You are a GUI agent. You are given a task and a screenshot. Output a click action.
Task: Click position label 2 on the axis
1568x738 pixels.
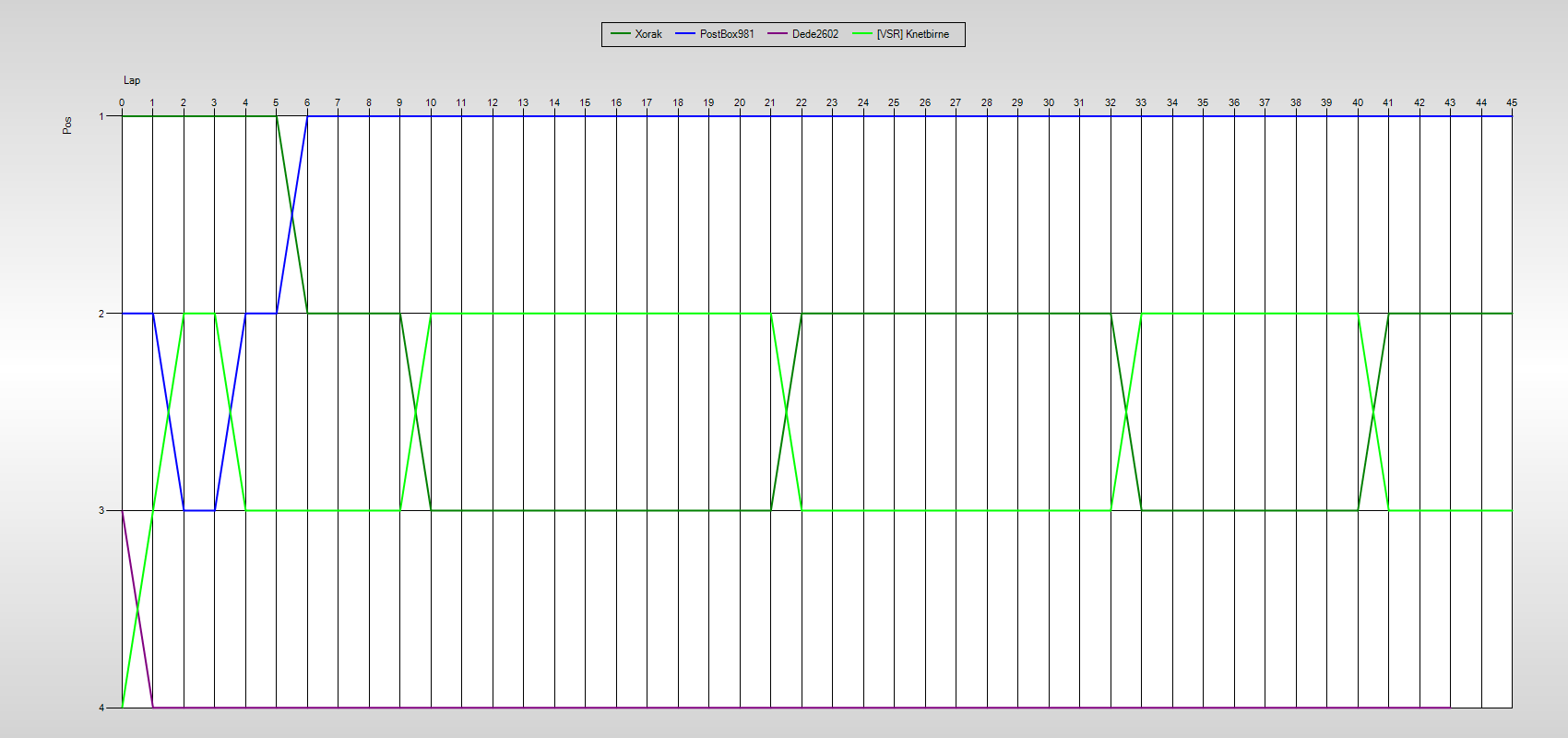101,314
